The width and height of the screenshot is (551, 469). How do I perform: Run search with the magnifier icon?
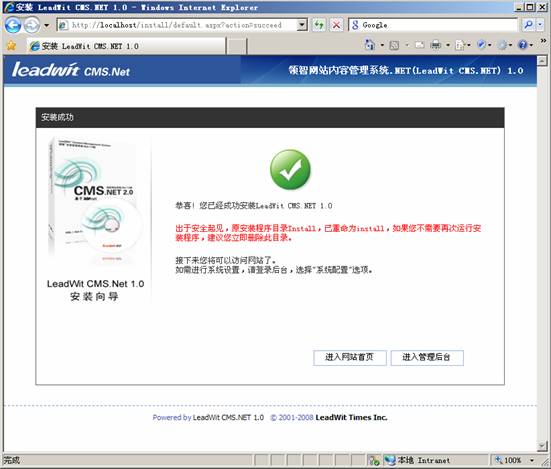(528, 25)
